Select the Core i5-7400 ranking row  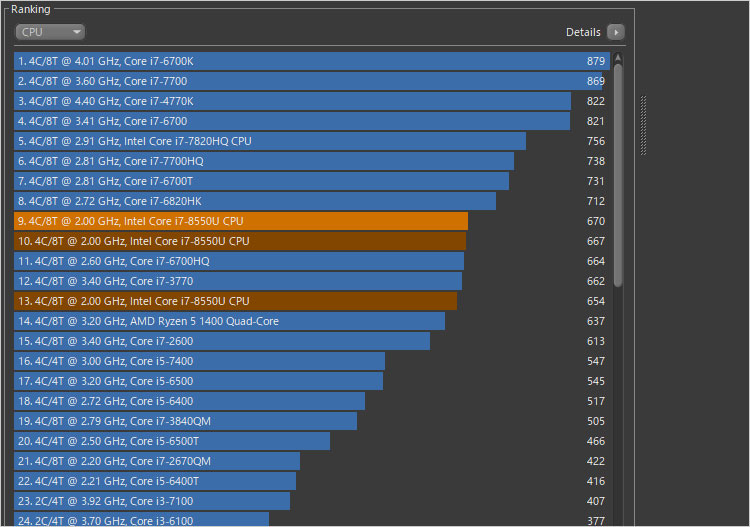click(x=312, y=361)
